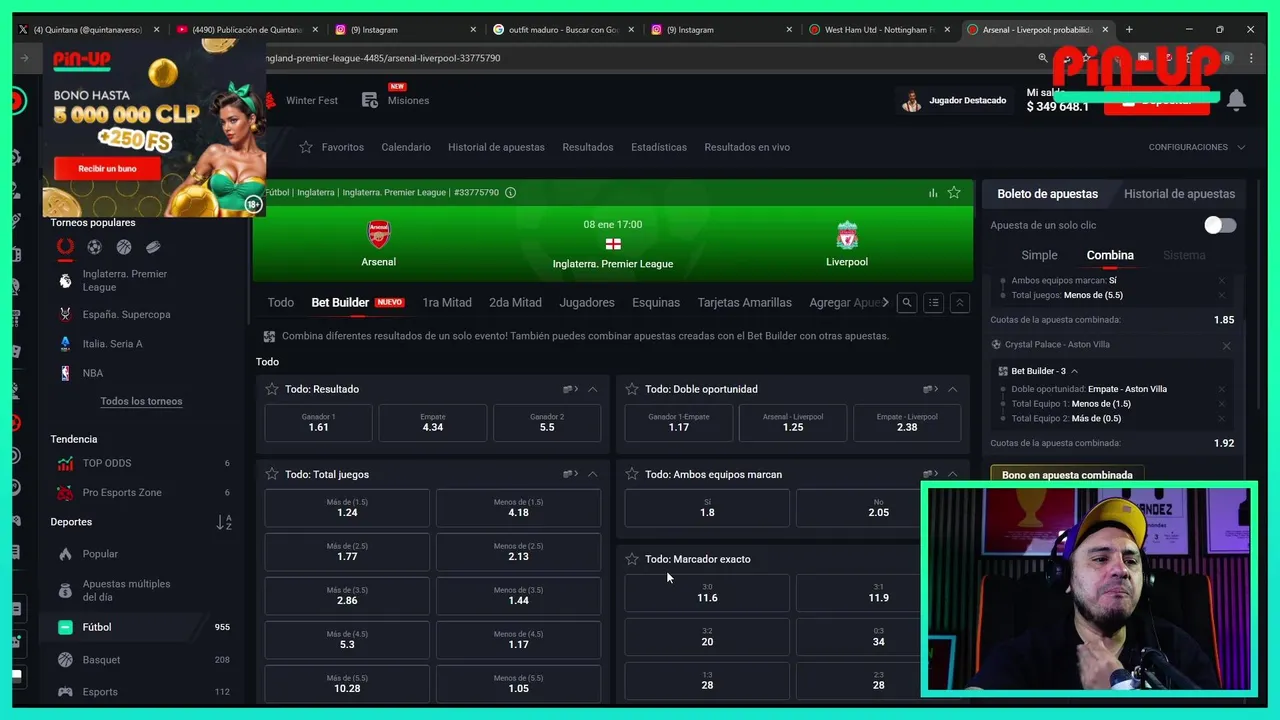Viewport: 1280px width, 720px height.
Task: Open Basquet sport category
Action: point(143,660)
